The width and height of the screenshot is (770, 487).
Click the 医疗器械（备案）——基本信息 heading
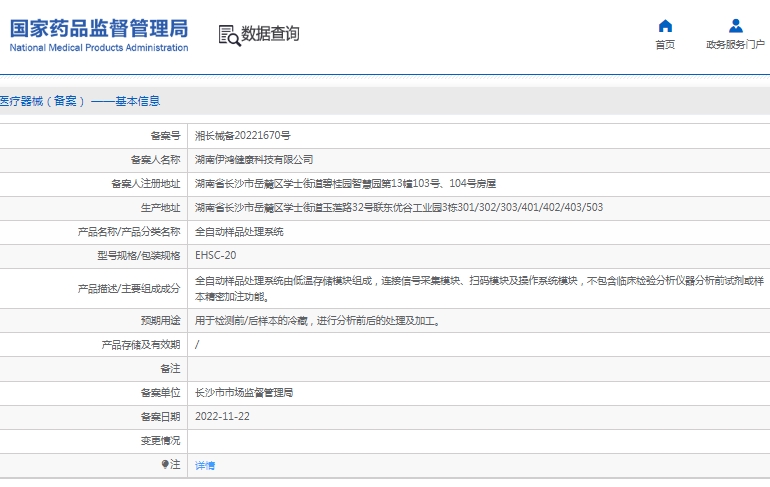80,101
